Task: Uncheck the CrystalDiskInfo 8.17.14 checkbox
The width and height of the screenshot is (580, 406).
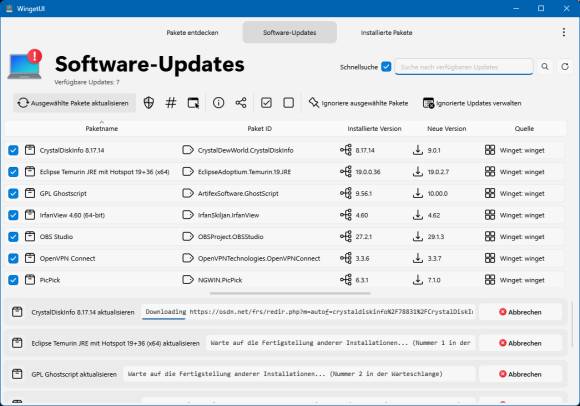Action: (x=13, y=150)
